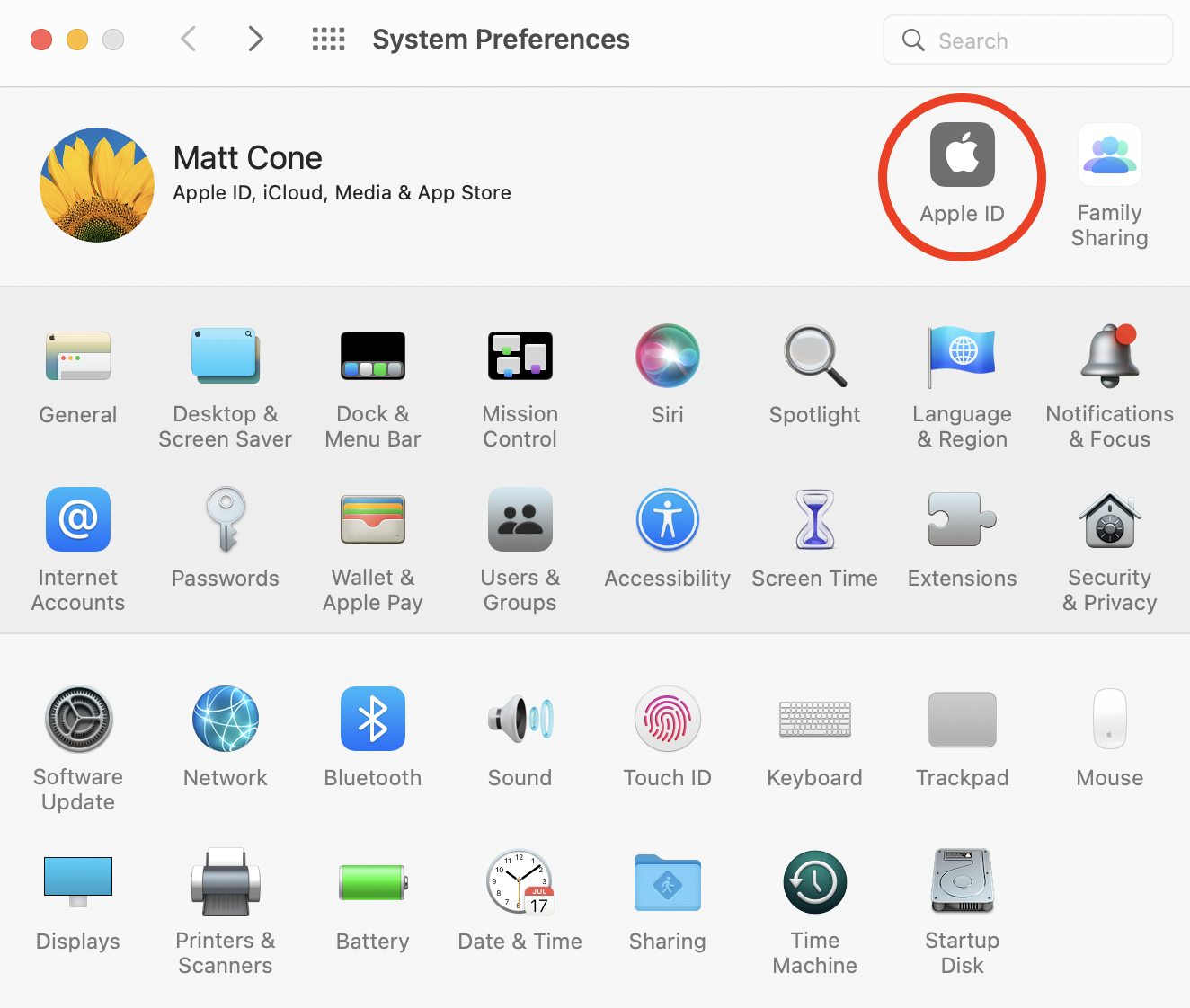1190x1008 pixels.
Task: Open Startup Disk preferences
Action: (962, 882)
